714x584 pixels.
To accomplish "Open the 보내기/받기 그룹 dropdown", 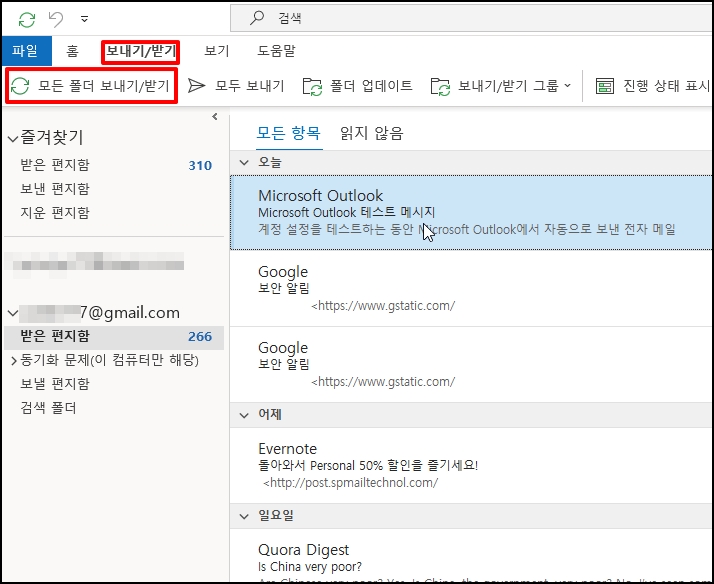I will [501, 86].
